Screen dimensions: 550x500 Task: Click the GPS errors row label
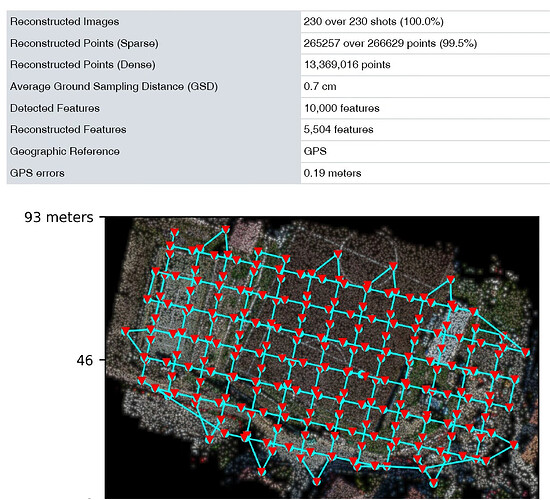[x=37, y=173]
